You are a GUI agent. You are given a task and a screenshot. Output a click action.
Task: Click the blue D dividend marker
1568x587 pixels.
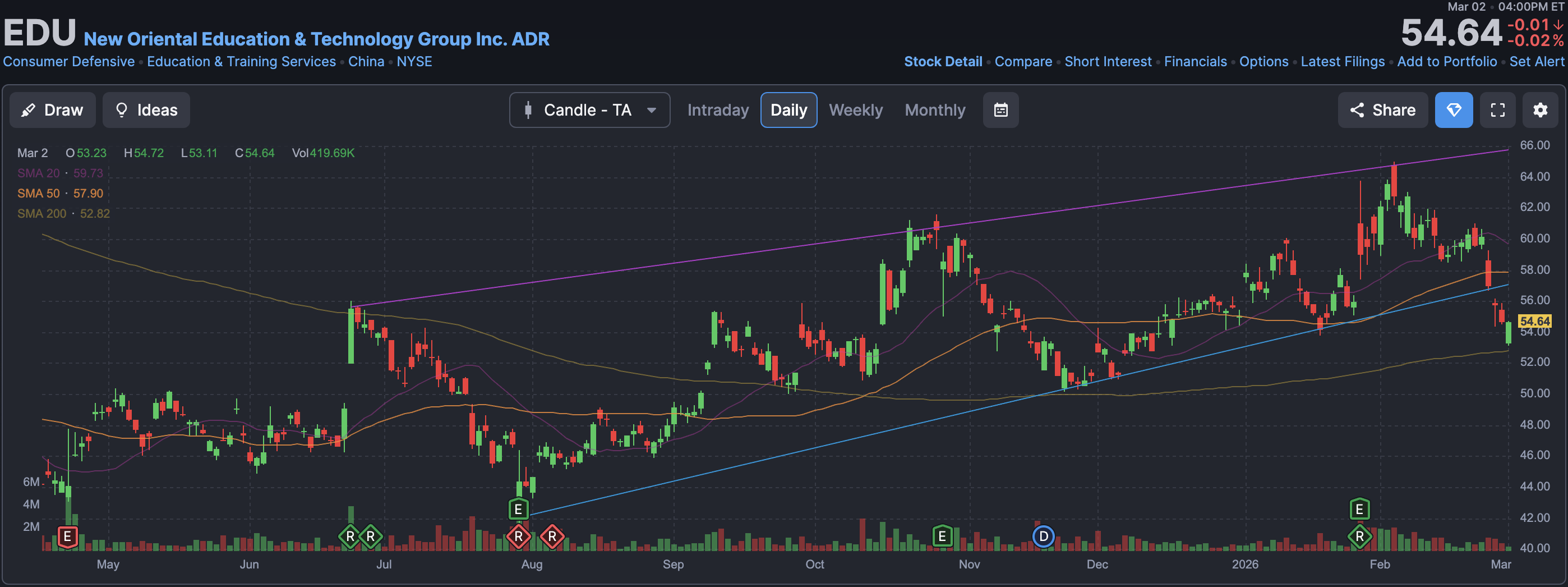(x=1043, y=536)
